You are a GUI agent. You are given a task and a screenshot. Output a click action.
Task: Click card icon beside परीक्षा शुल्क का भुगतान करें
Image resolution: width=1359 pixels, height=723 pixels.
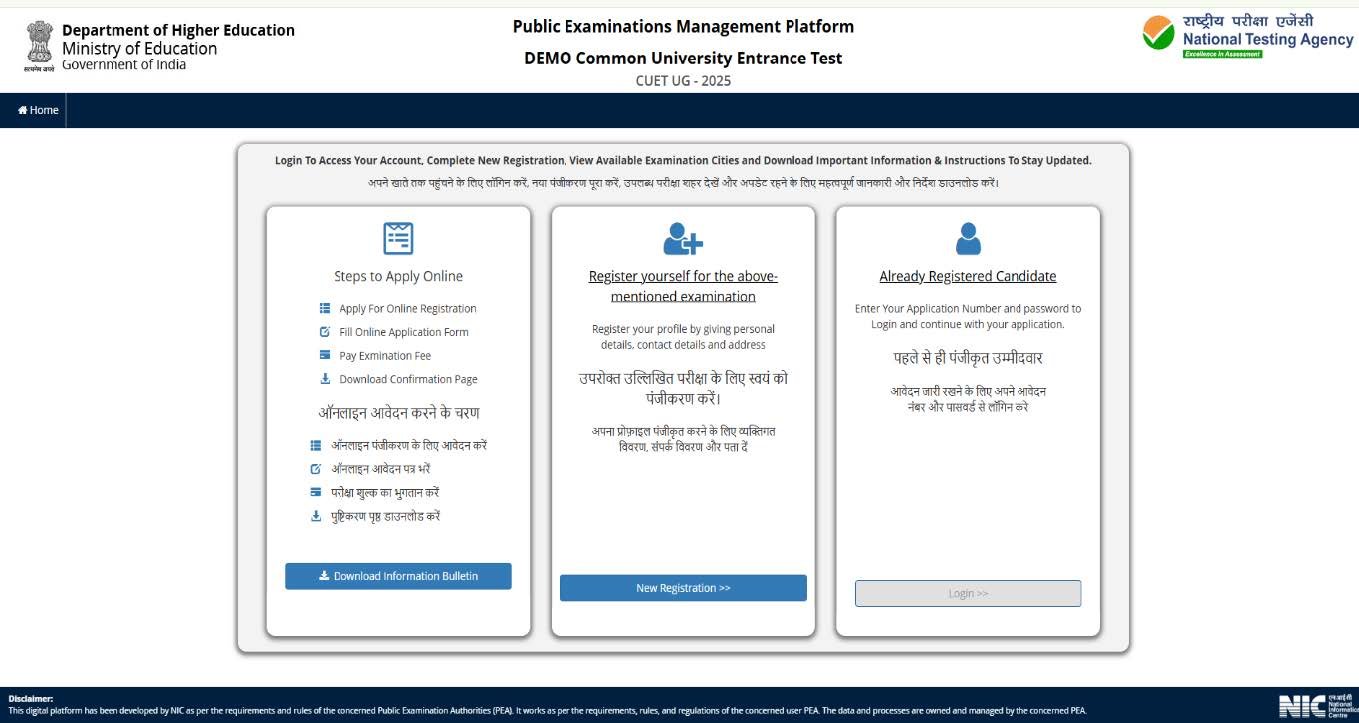point(316,492)
